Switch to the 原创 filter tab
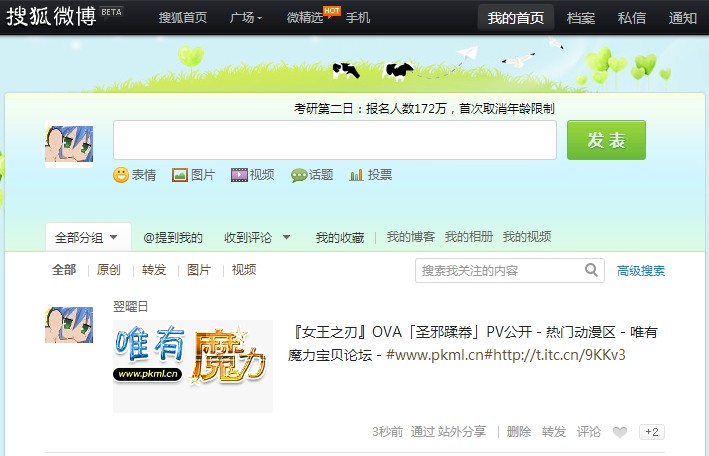The width and height of the screenshot is (709, 456). pyautogui.click(x=109, y=270)
